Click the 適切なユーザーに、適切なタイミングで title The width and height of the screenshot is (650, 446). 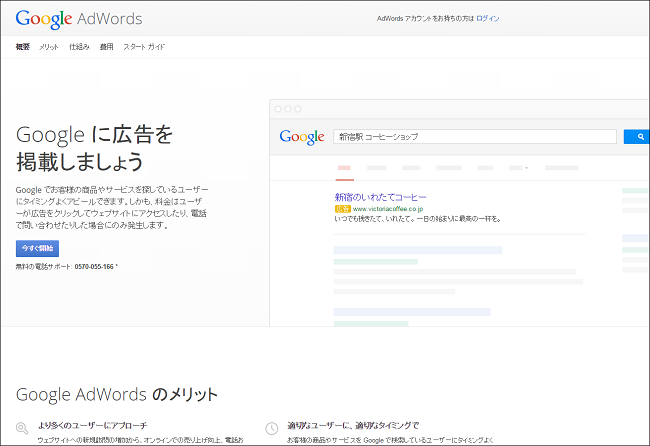pos(353,425)
